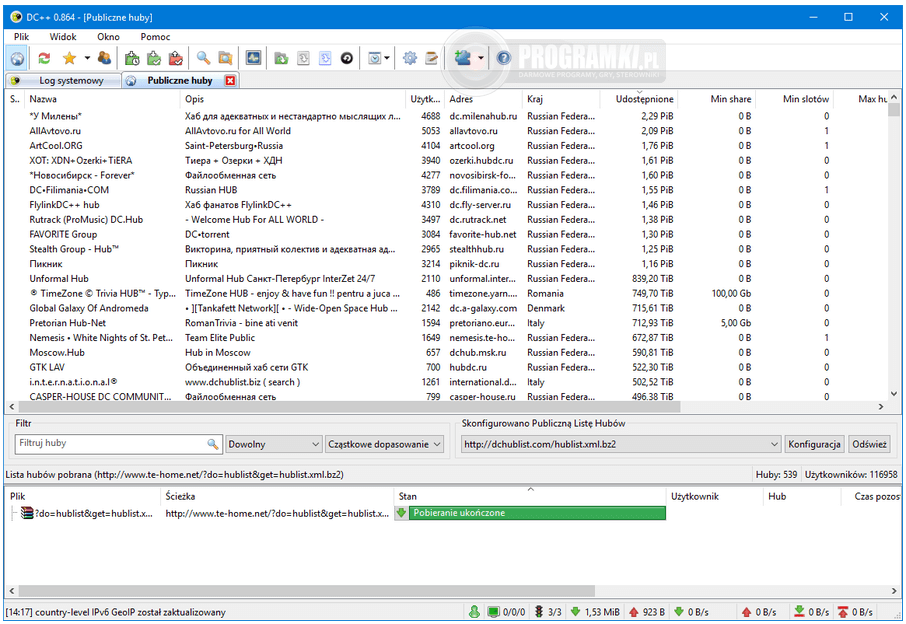
Task: Click the archive file icon of hublist download
Action: coord(27,513)
